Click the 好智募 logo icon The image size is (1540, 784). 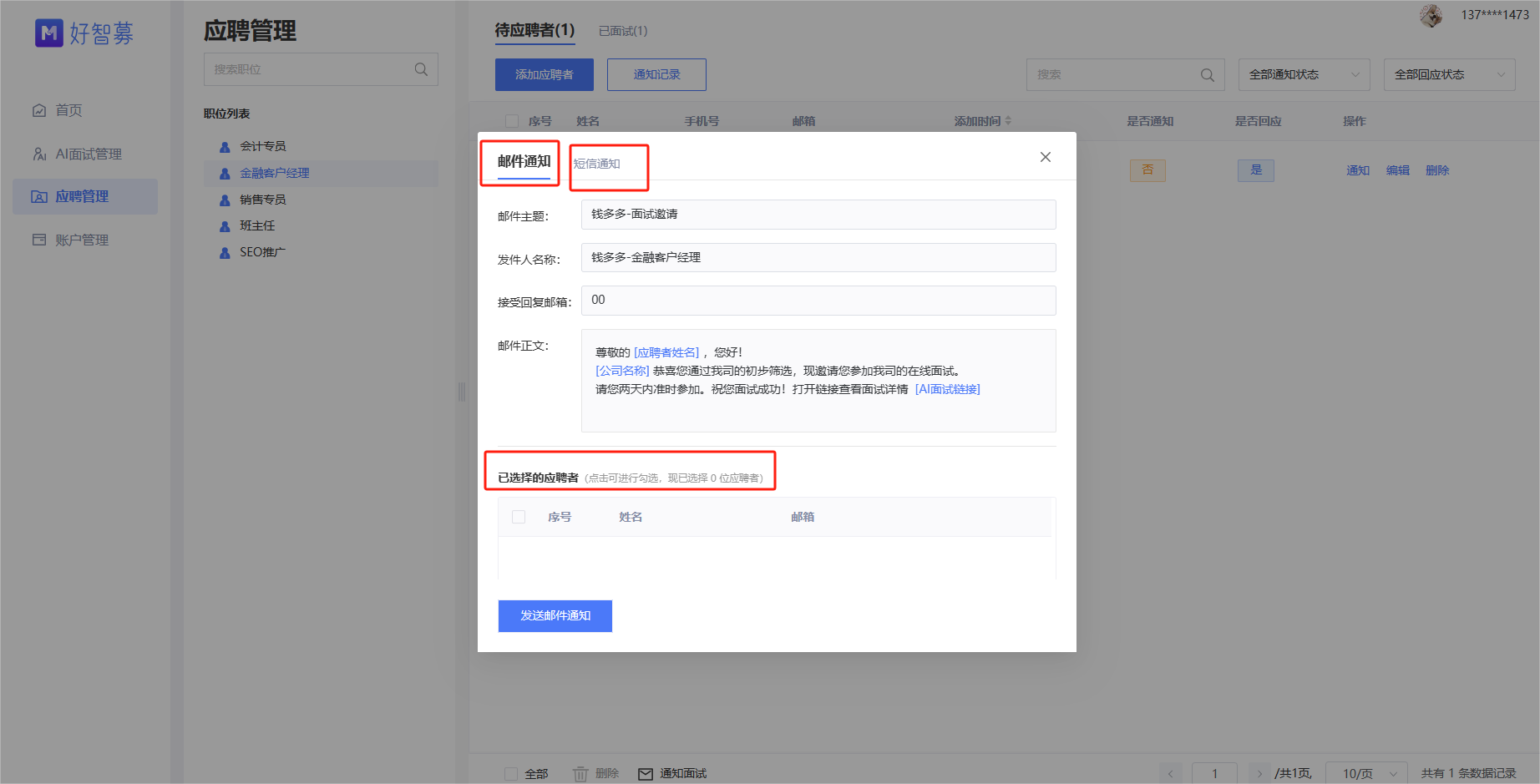[x=49, y=33]
